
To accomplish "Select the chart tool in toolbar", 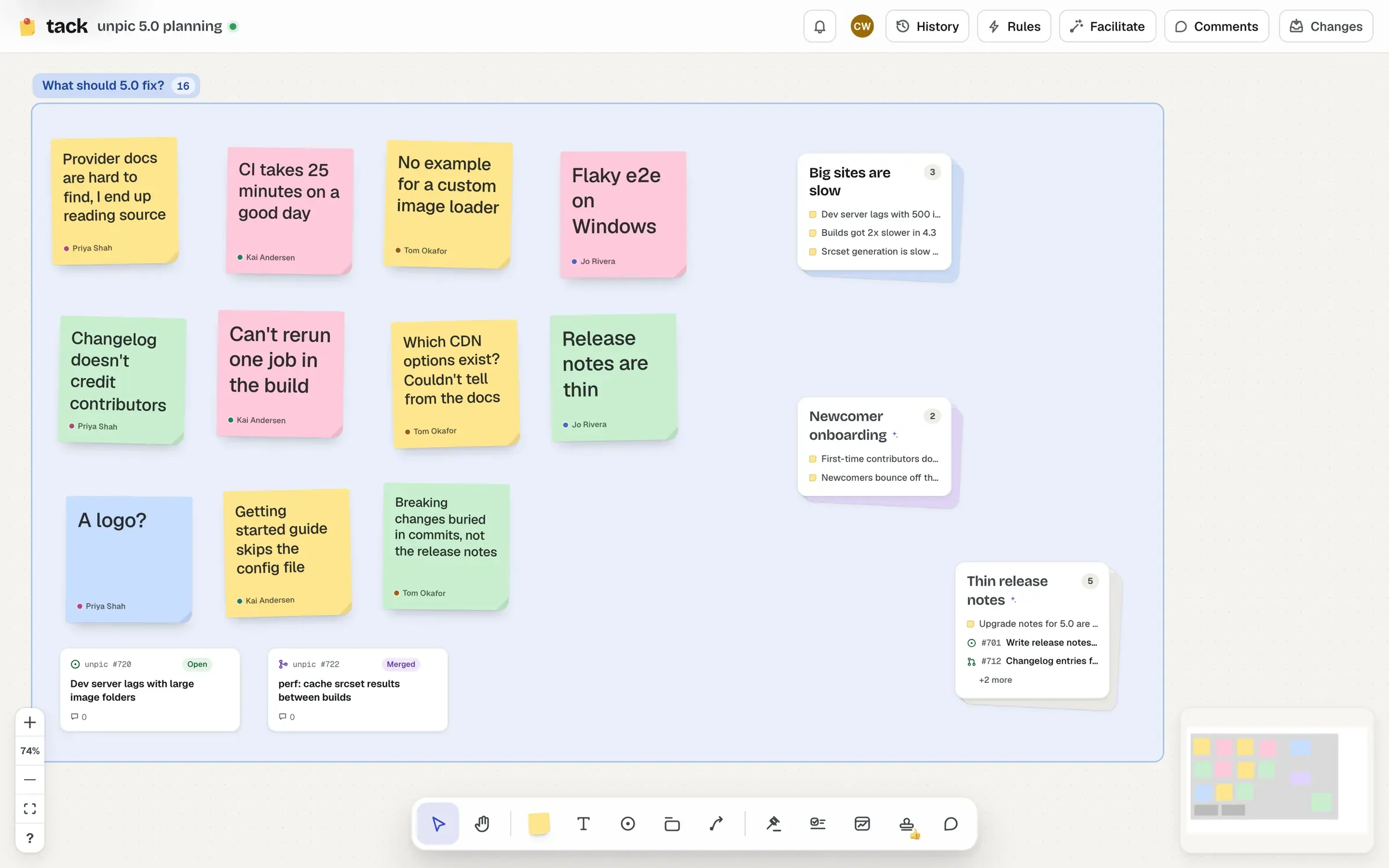I will pos(862,823).
